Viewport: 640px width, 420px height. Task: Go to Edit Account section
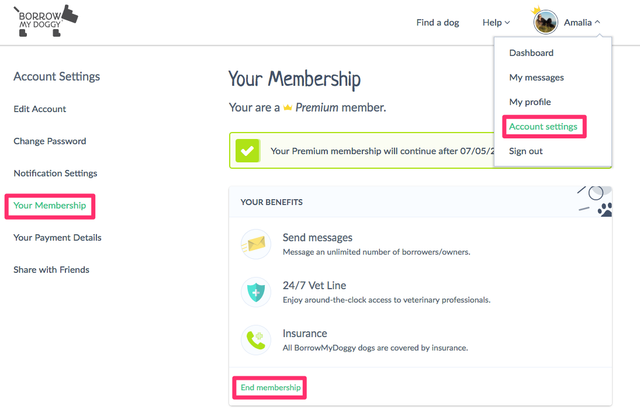pos(40,109)
